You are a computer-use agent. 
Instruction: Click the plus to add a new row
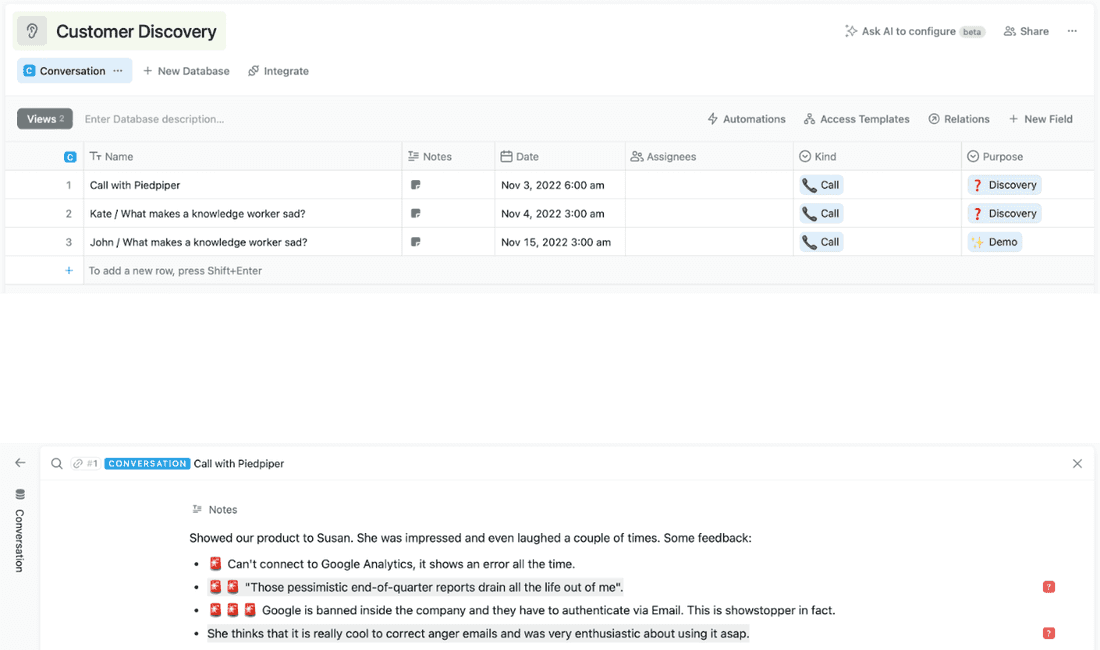pyautogui.click(x=68, y=270)
